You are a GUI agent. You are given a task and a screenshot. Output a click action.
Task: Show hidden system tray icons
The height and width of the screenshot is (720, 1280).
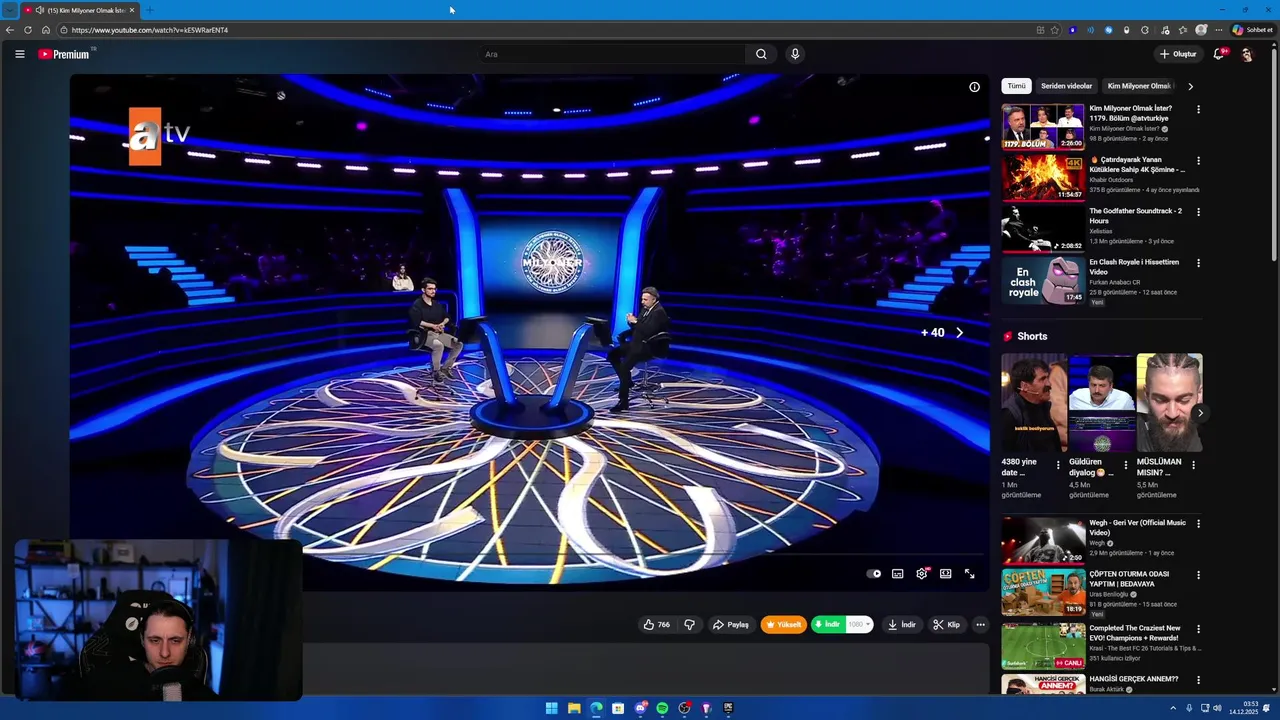click(1174, 708)
